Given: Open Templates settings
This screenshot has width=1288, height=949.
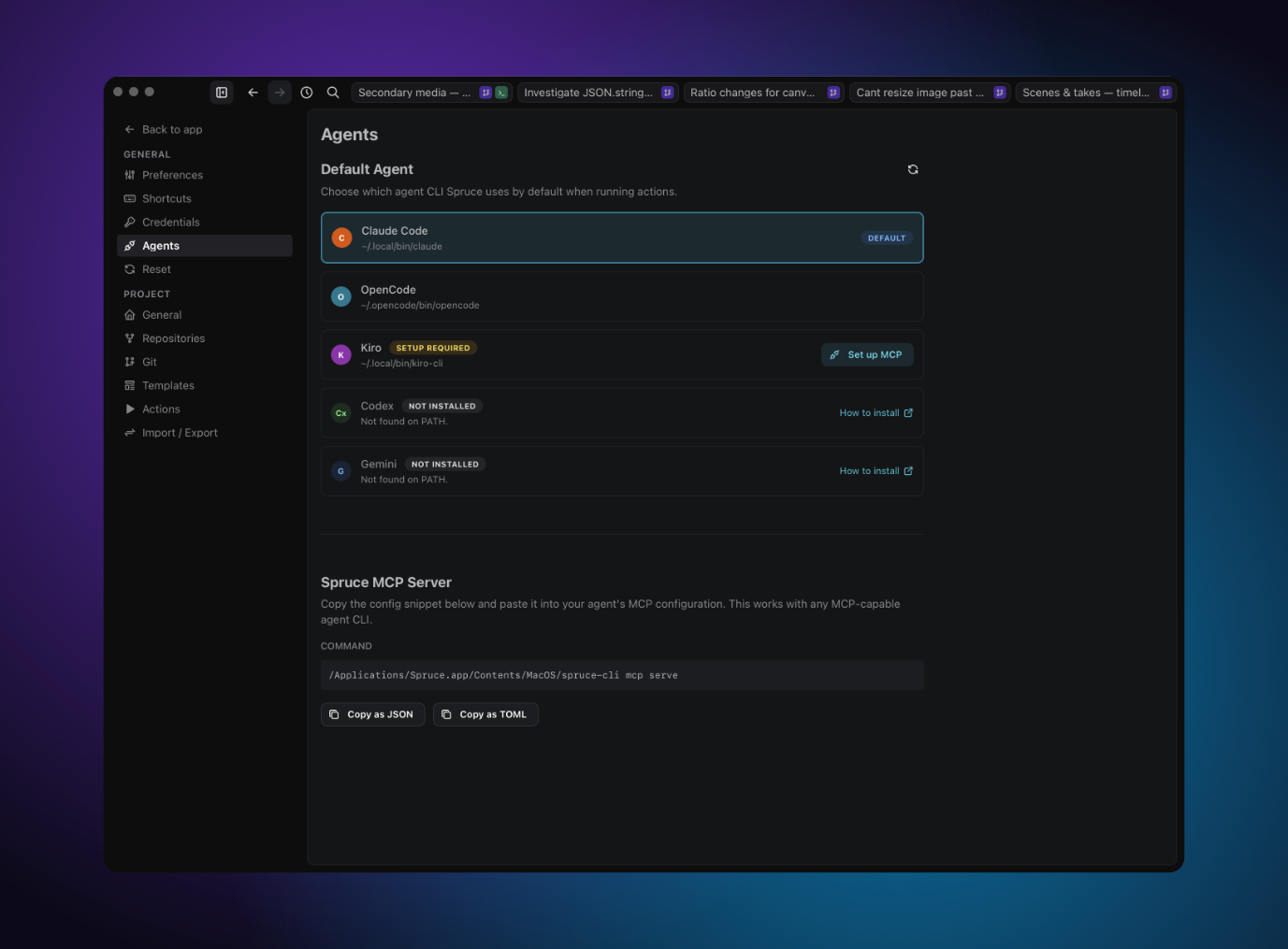Looking at the screenshot, I should (205, 385).
